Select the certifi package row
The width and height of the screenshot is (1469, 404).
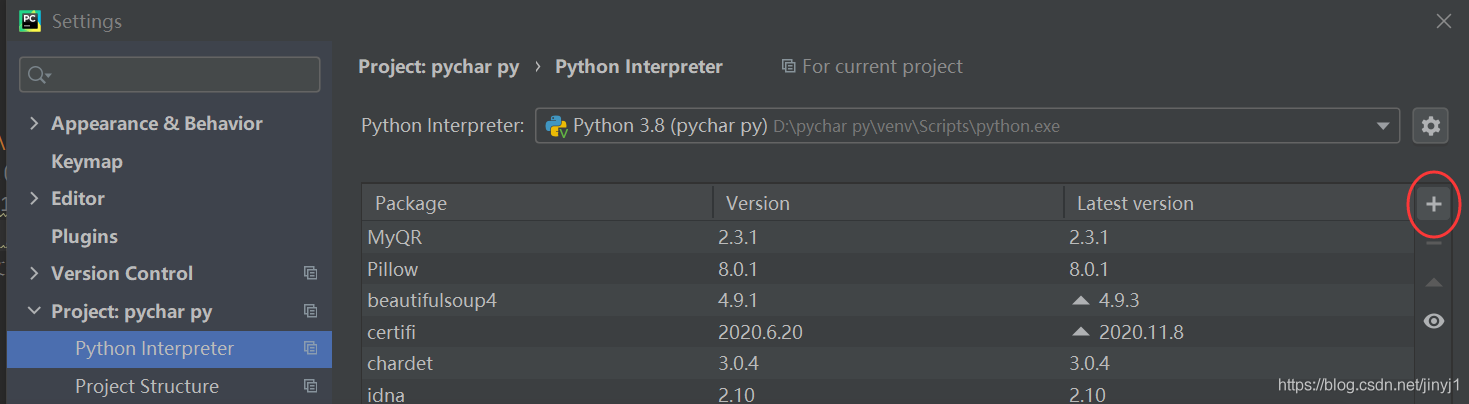pos(888,332)
